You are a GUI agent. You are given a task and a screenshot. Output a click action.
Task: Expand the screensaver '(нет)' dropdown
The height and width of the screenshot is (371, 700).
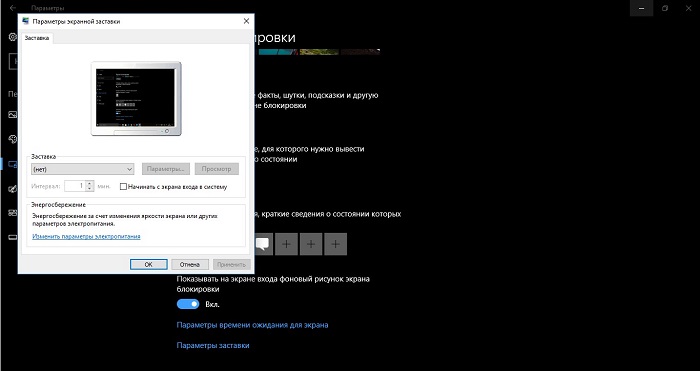(83, 169)
